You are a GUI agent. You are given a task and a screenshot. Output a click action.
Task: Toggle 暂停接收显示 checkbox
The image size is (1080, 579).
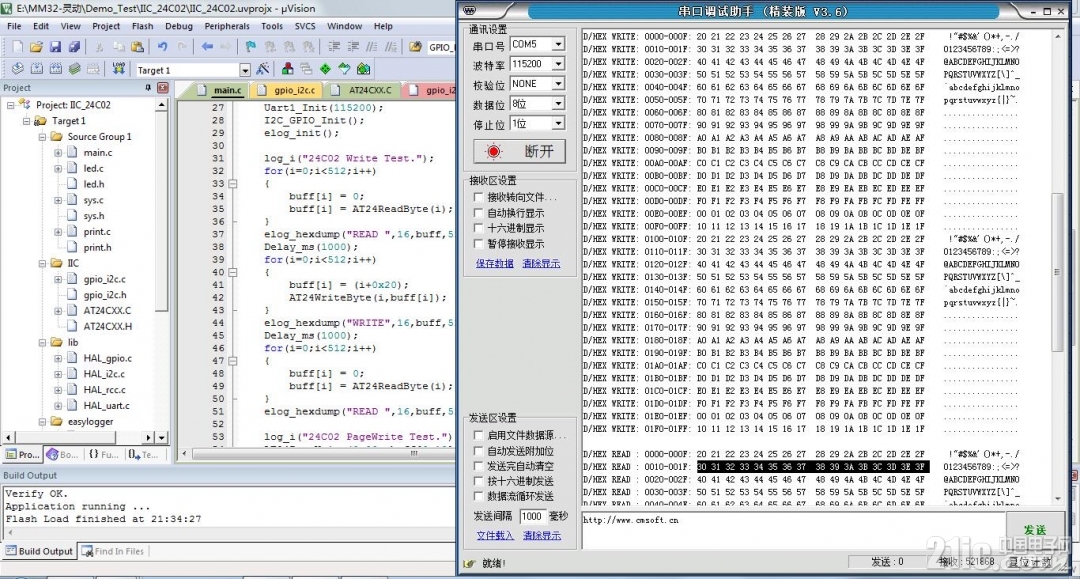tap(479, 244)
